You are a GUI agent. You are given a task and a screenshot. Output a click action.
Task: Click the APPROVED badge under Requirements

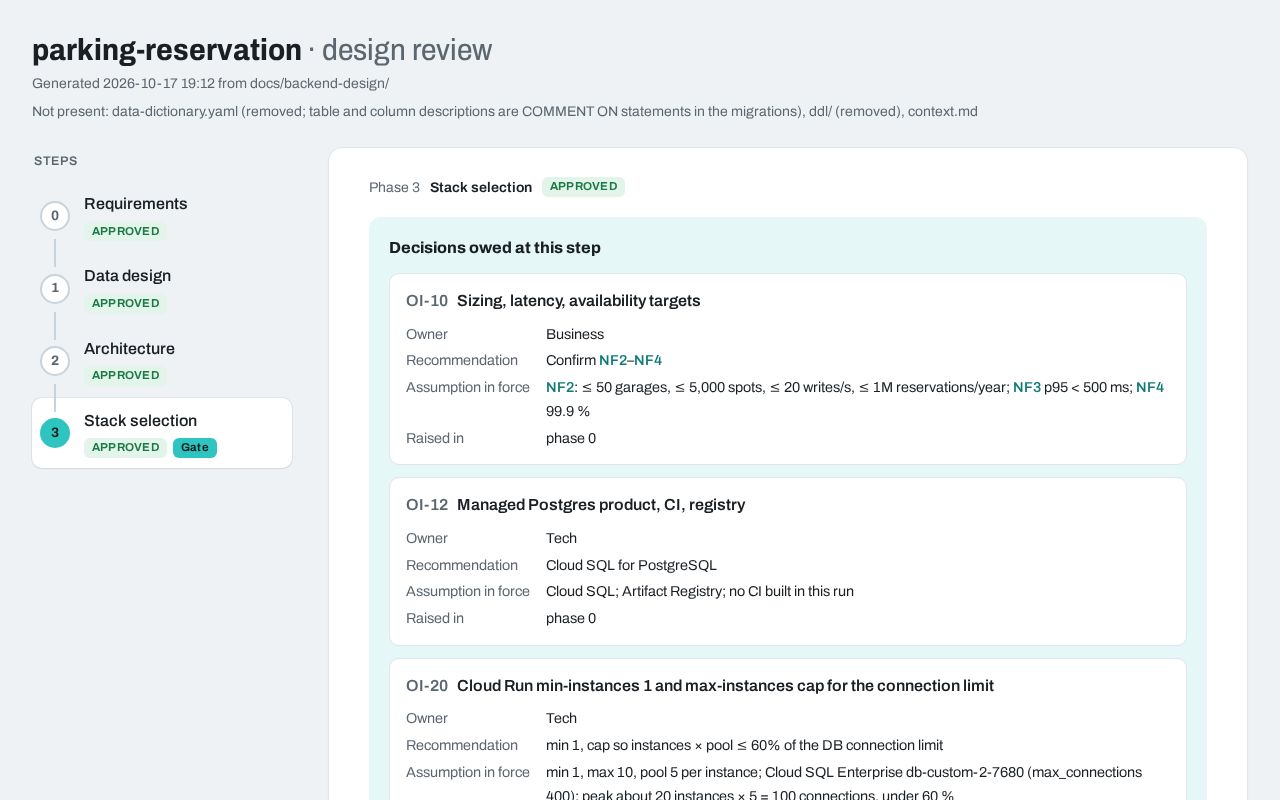pyautogui.click(x=125, y=231)
